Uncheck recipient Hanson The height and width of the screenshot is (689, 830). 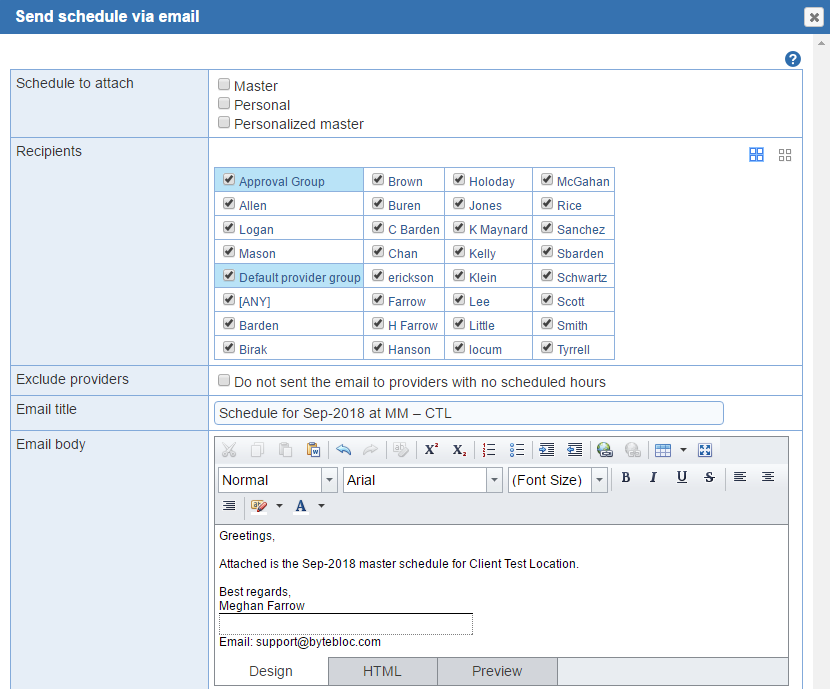coord(378,347)
